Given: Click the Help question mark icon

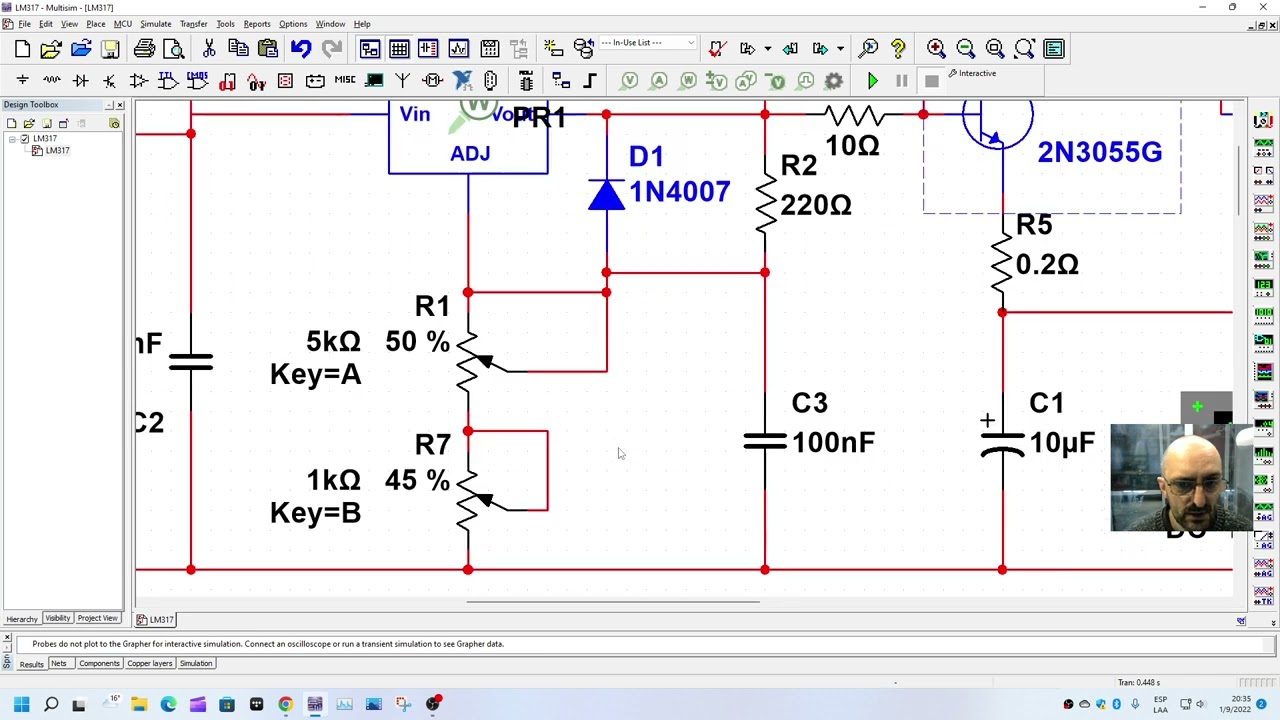Looking at the screenshot, I should (x=898, y=49).
